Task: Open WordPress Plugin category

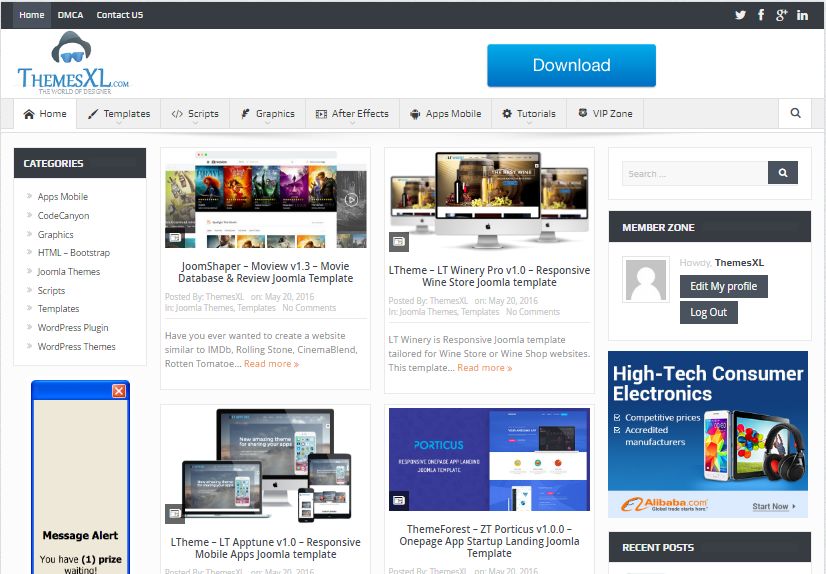Action: coord(73,328)
